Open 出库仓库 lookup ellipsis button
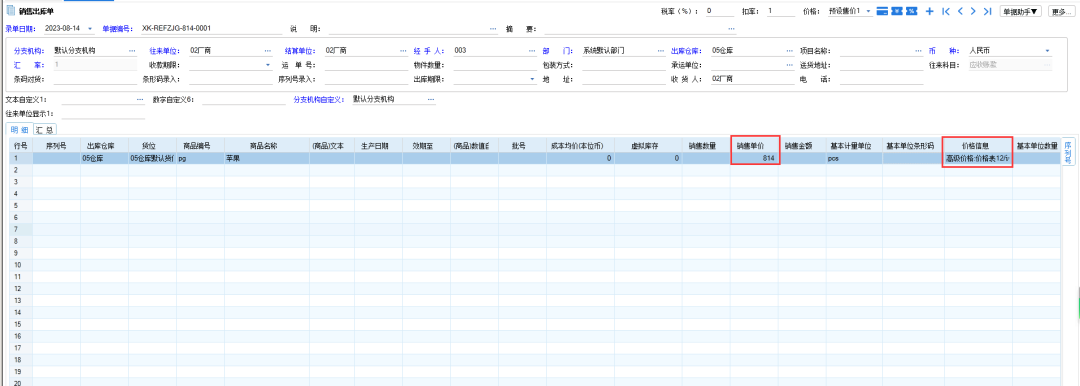Image resolution: width=1080 pixels, height=386 pixels. click(x=789, y=51)
